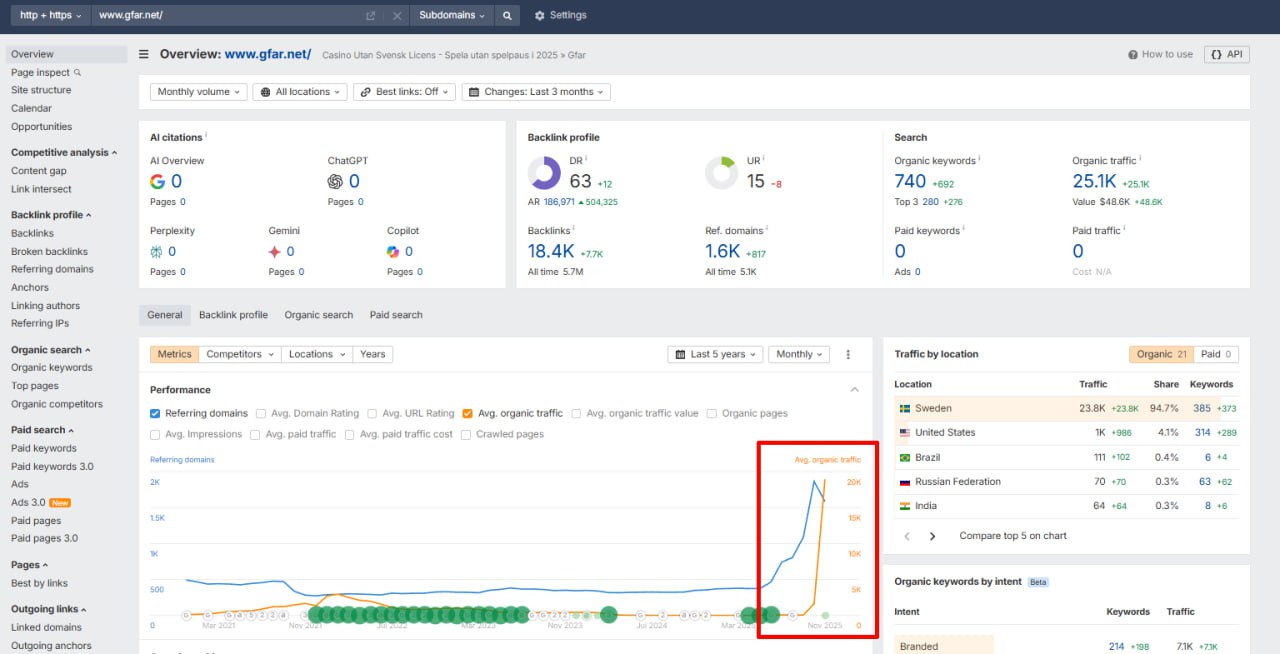This screenshot has height=654, width=1280.
Task: Uncheck the Referring domains checkbox
Action: (x=155, y=413)
